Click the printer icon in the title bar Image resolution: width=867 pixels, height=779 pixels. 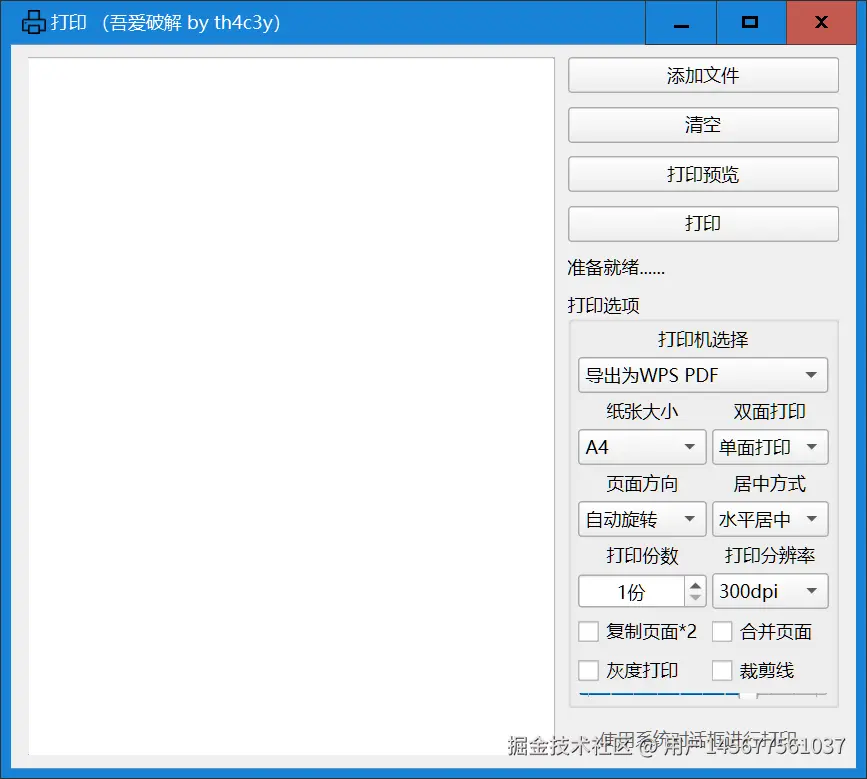click(x=34, y=21)
